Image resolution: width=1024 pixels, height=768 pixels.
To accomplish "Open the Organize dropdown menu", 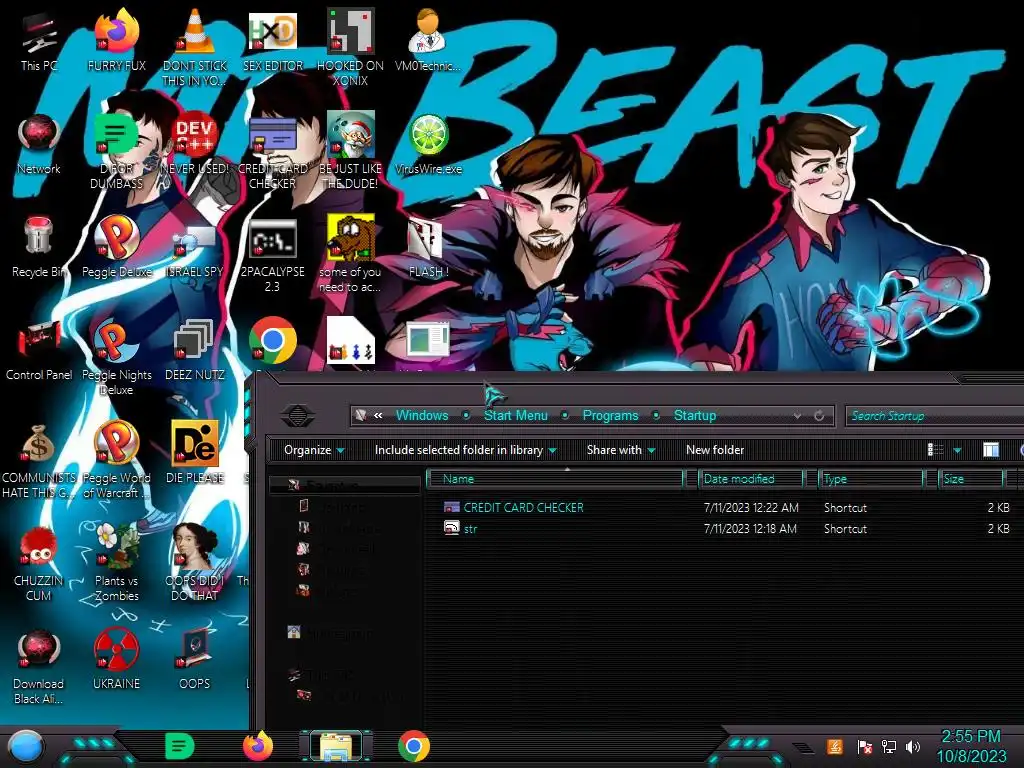I will click(314, 450).
